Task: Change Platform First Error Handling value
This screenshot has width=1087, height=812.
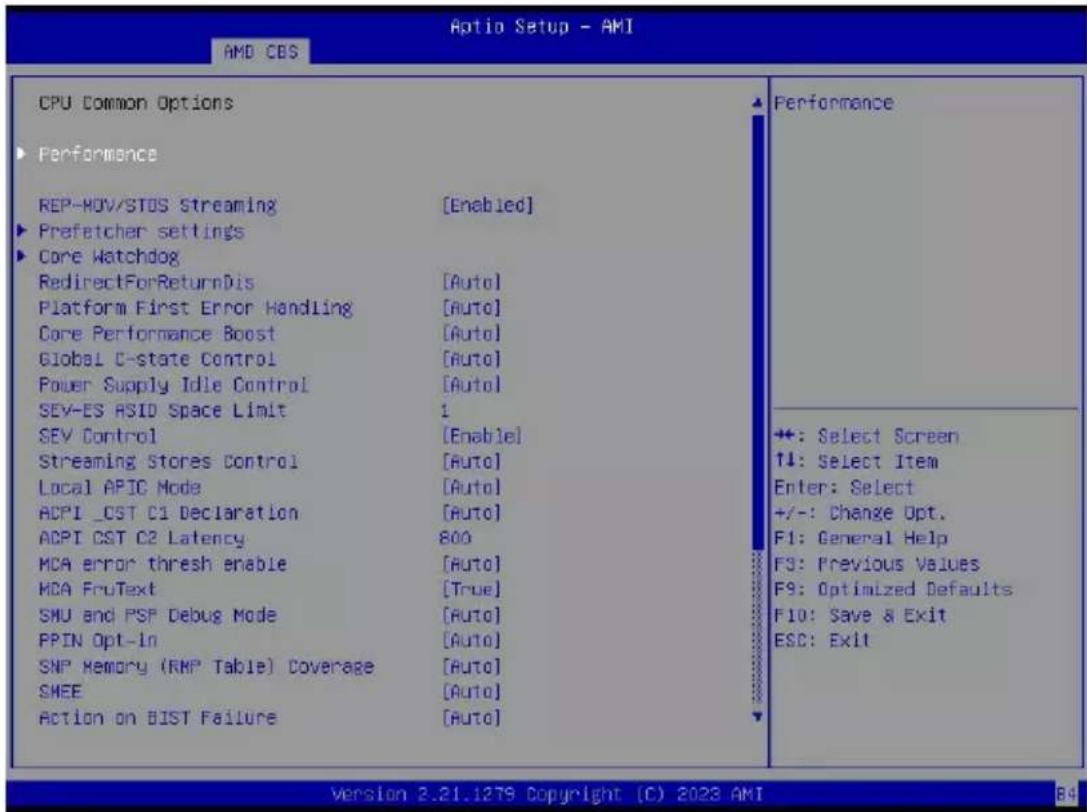Action: point(471,308)
